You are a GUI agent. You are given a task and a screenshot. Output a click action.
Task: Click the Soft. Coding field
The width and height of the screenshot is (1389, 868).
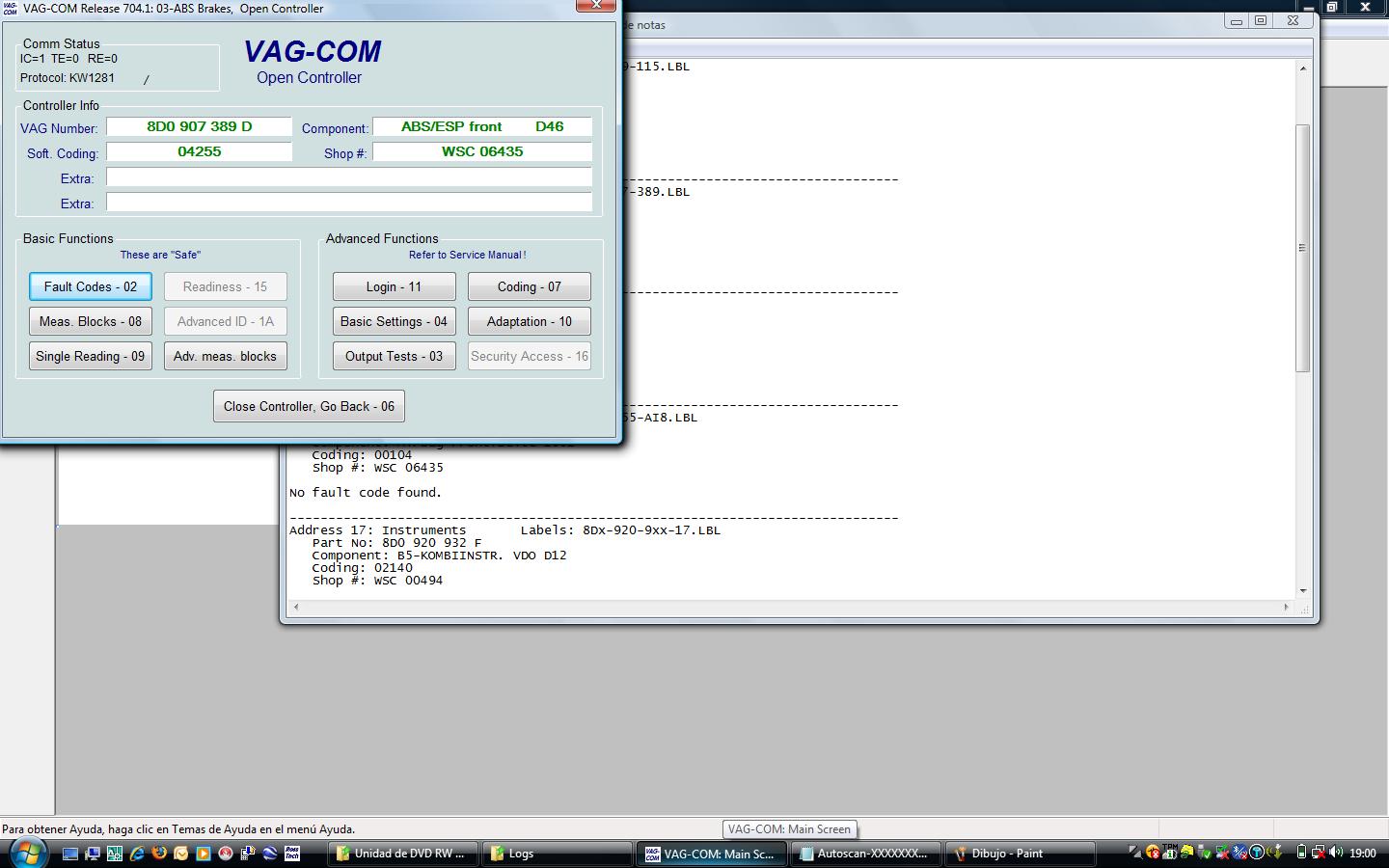199,151
